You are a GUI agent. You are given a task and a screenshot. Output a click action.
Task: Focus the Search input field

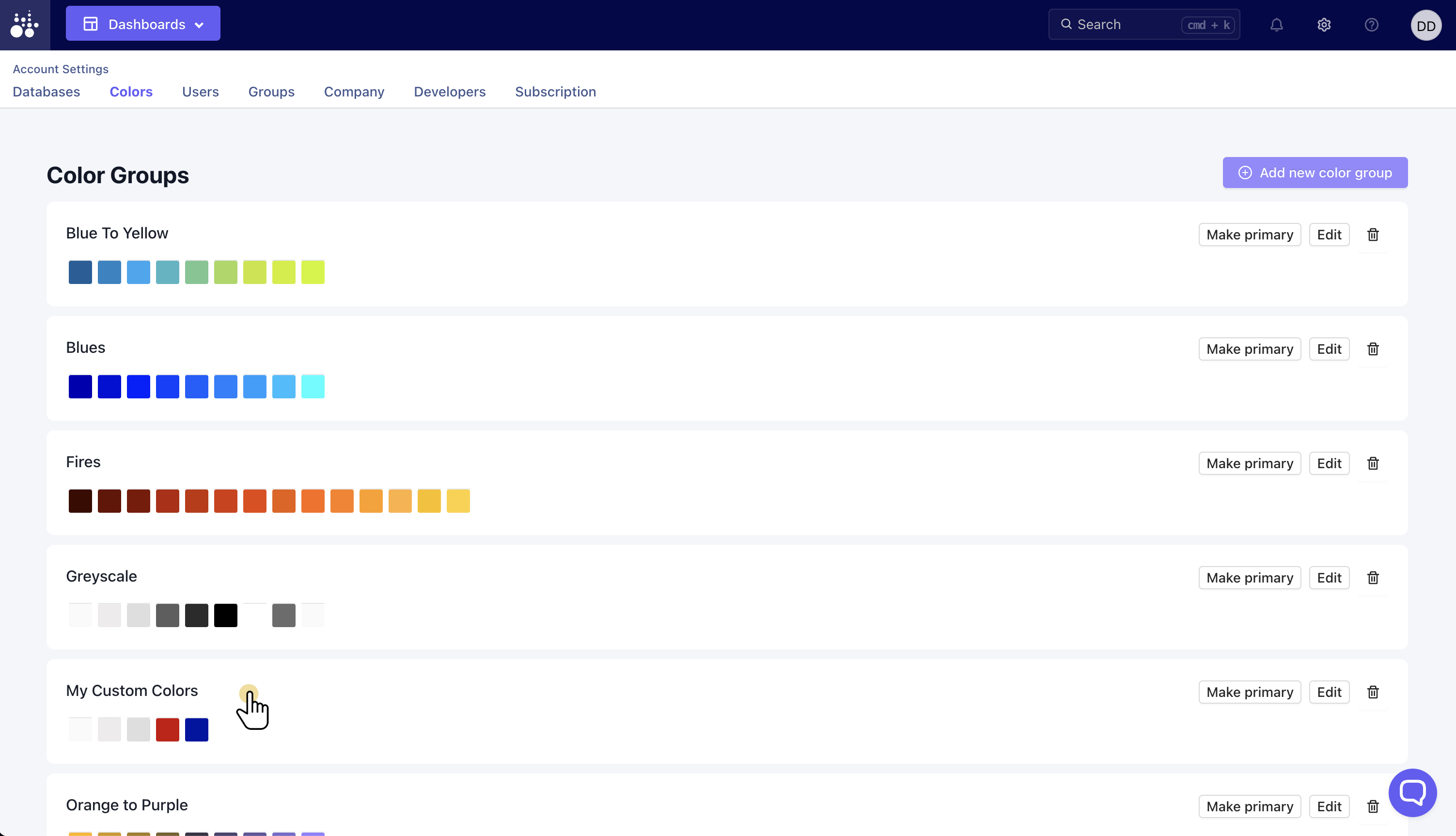pyautogui.click(x=1125, y=25)
